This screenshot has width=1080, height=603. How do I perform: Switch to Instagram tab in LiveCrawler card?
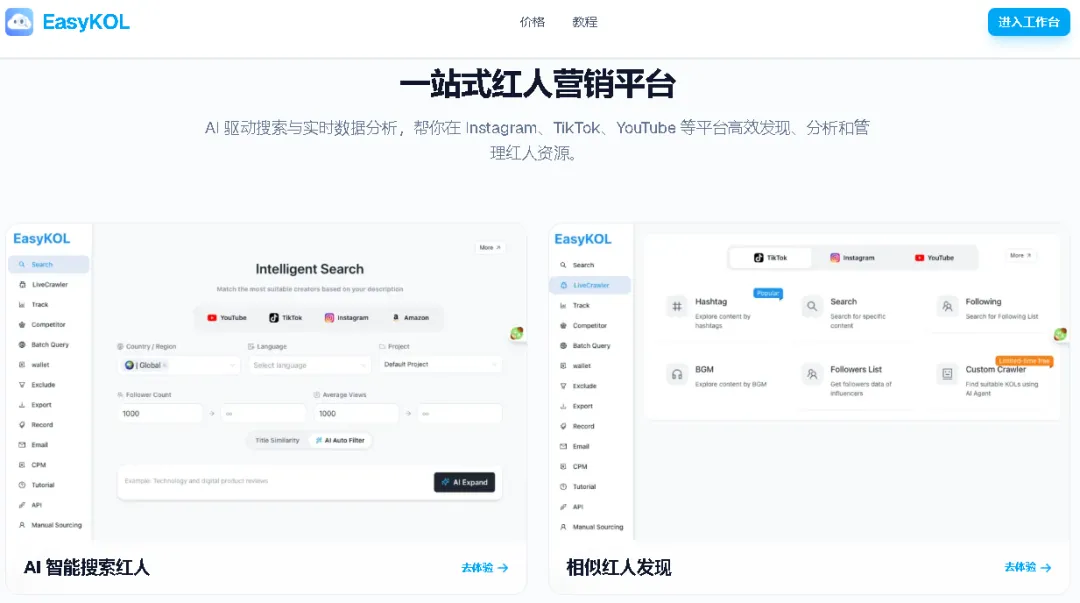tap(852, 258)
